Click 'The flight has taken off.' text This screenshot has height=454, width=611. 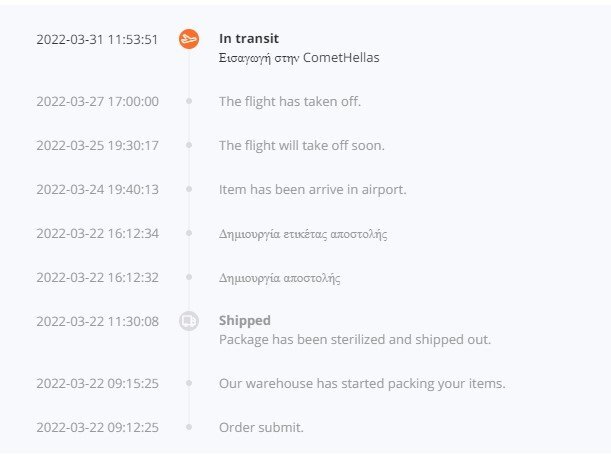pyautogui.click(x=290, y=102)
